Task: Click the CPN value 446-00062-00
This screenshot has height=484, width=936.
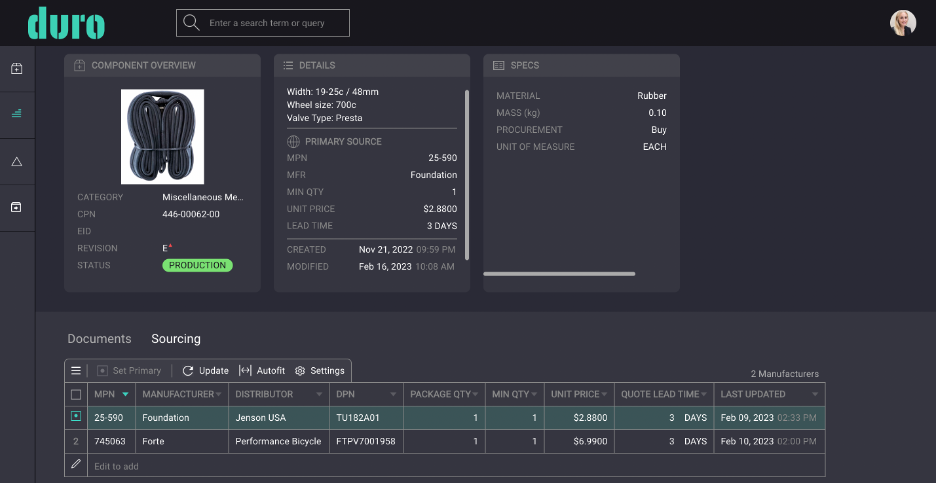Action: pyautogui.click(x=191, y=214)
